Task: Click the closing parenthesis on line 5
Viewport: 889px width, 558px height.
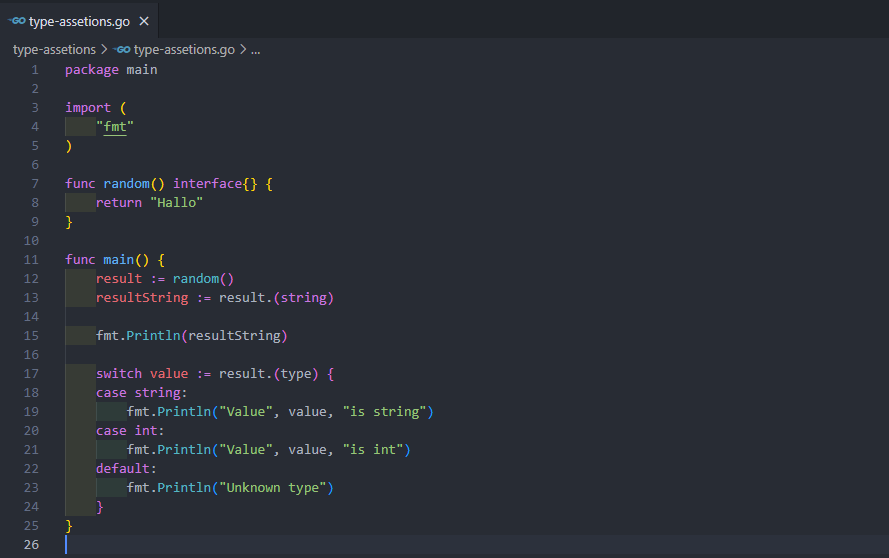Action: [x=69, y=146]
